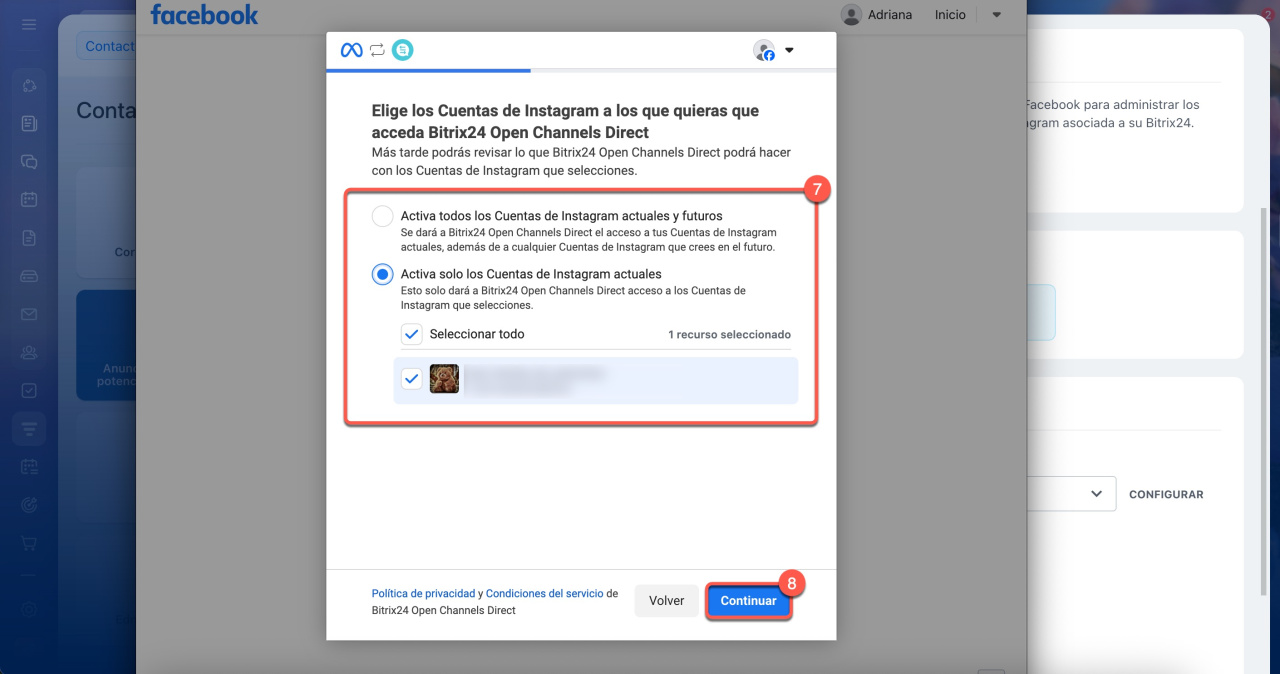Click the Volver button
1280x674 pixels.
click(x=667, y=601)
